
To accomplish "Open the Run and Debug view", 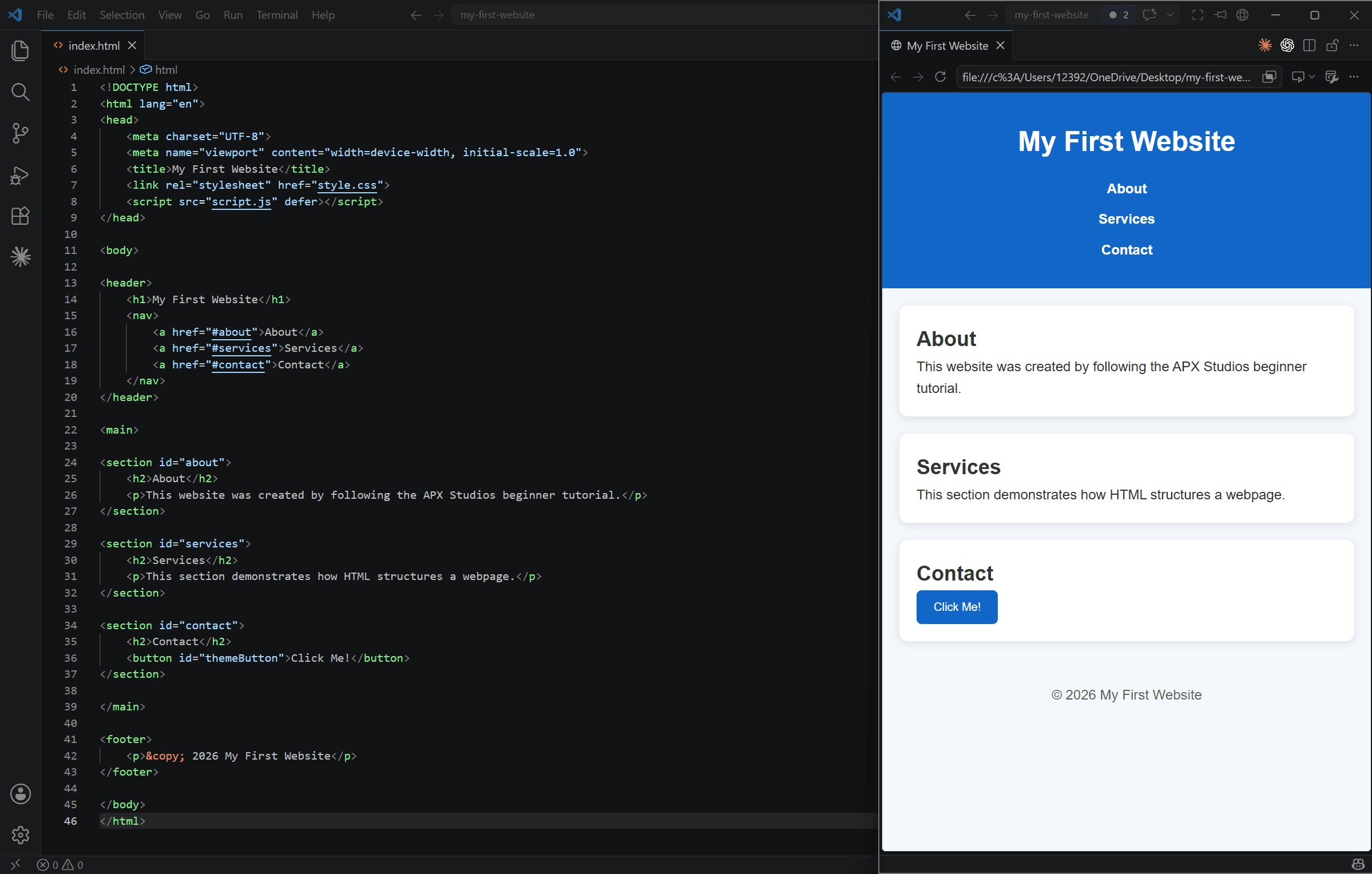I will (21, 175).
